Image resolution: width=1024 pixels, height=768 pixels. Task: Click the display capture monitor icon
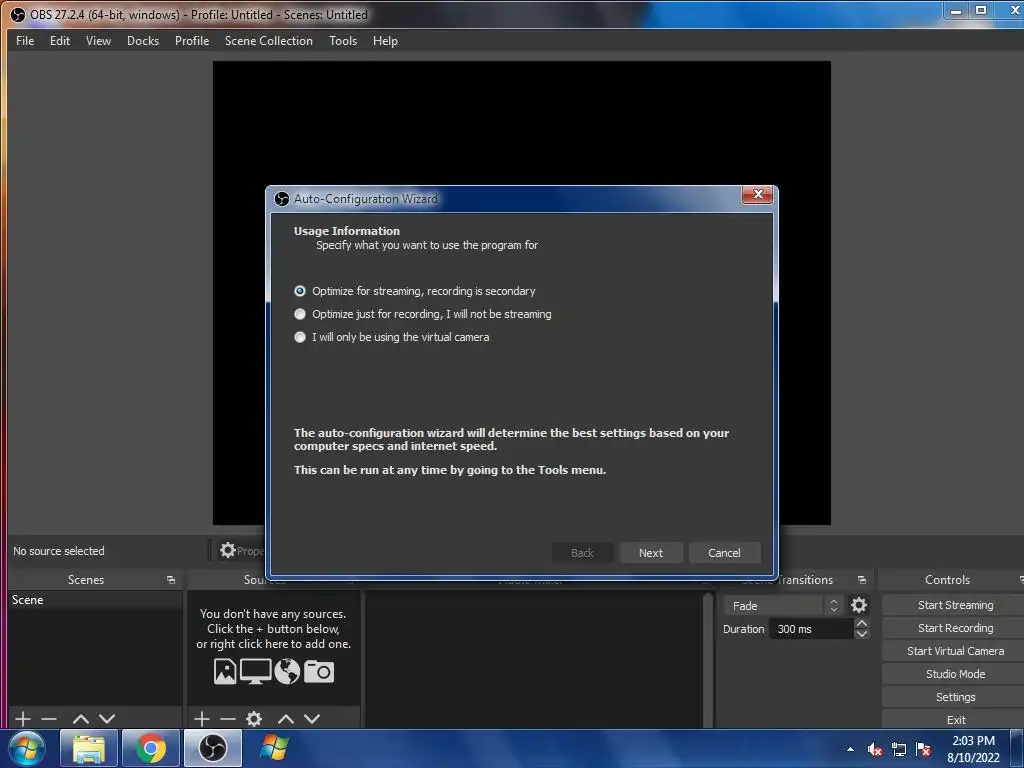[x=255, y=671]
